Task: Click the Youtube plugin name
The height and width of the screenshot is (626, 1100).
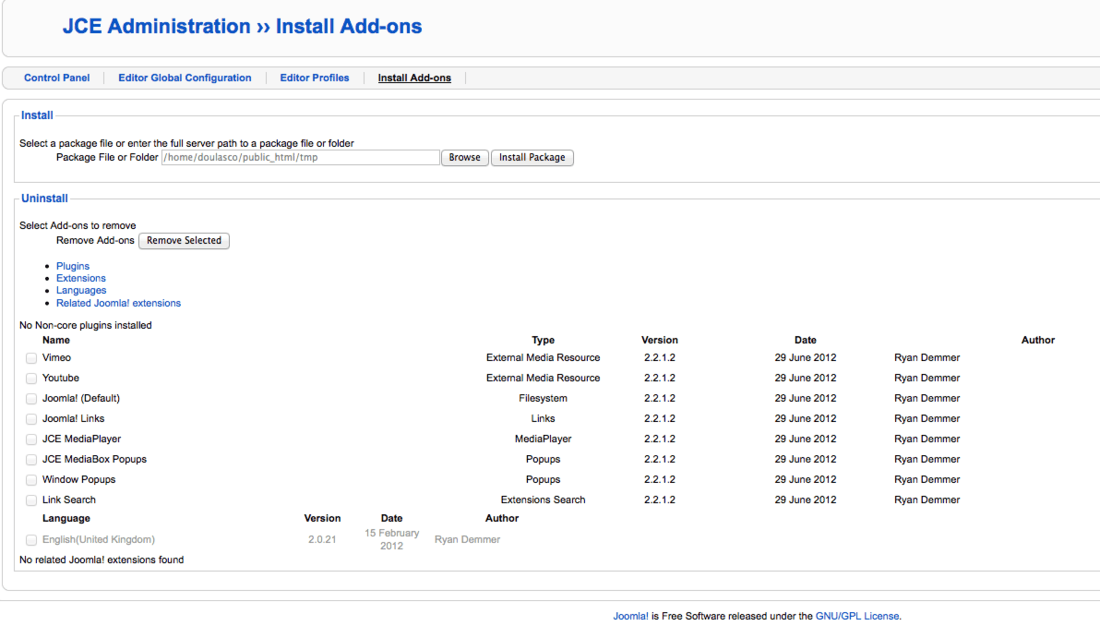Action: [60, 378]
